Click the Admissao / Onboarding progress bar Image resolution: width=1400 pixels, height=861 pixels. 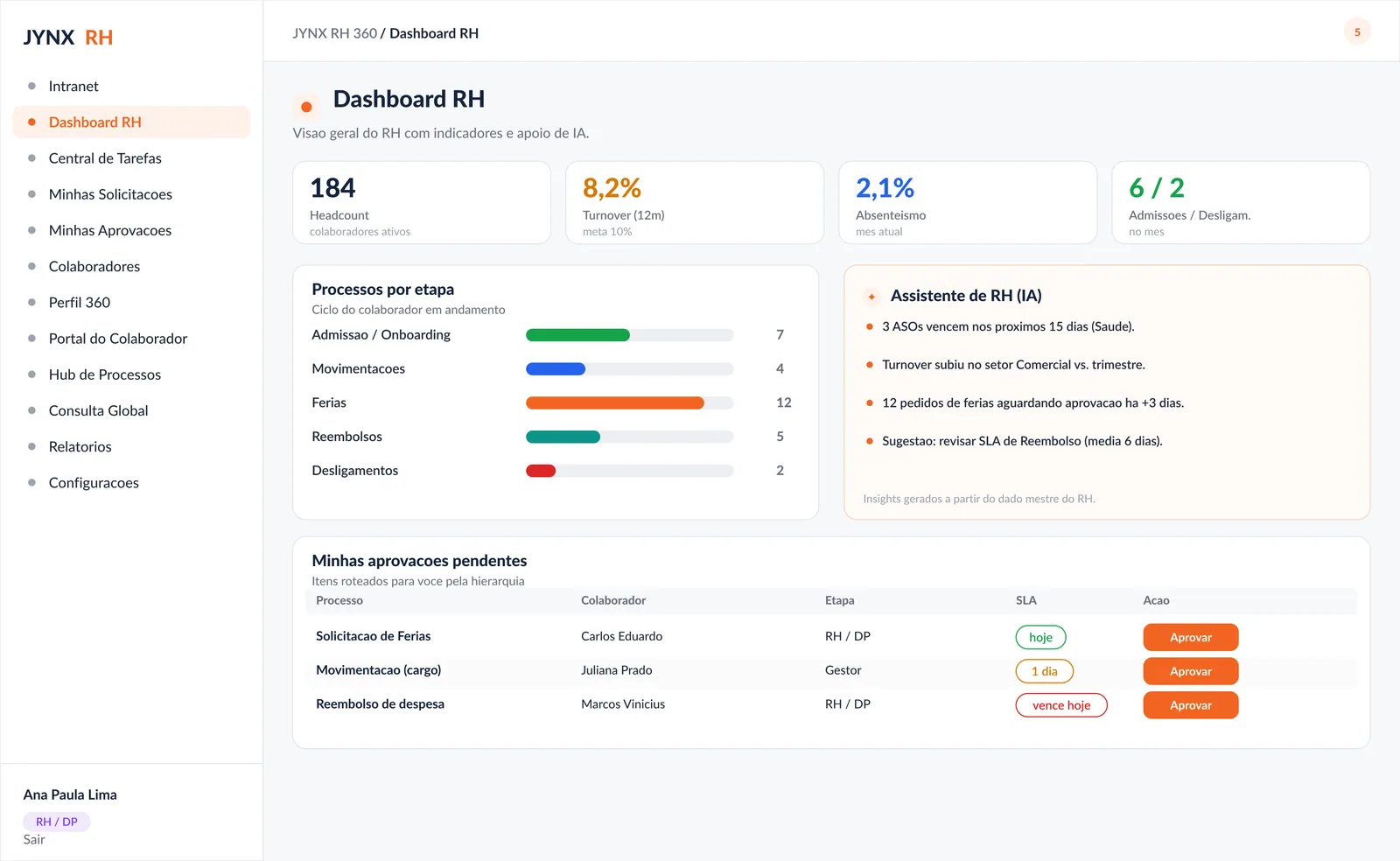coord(629,335)
